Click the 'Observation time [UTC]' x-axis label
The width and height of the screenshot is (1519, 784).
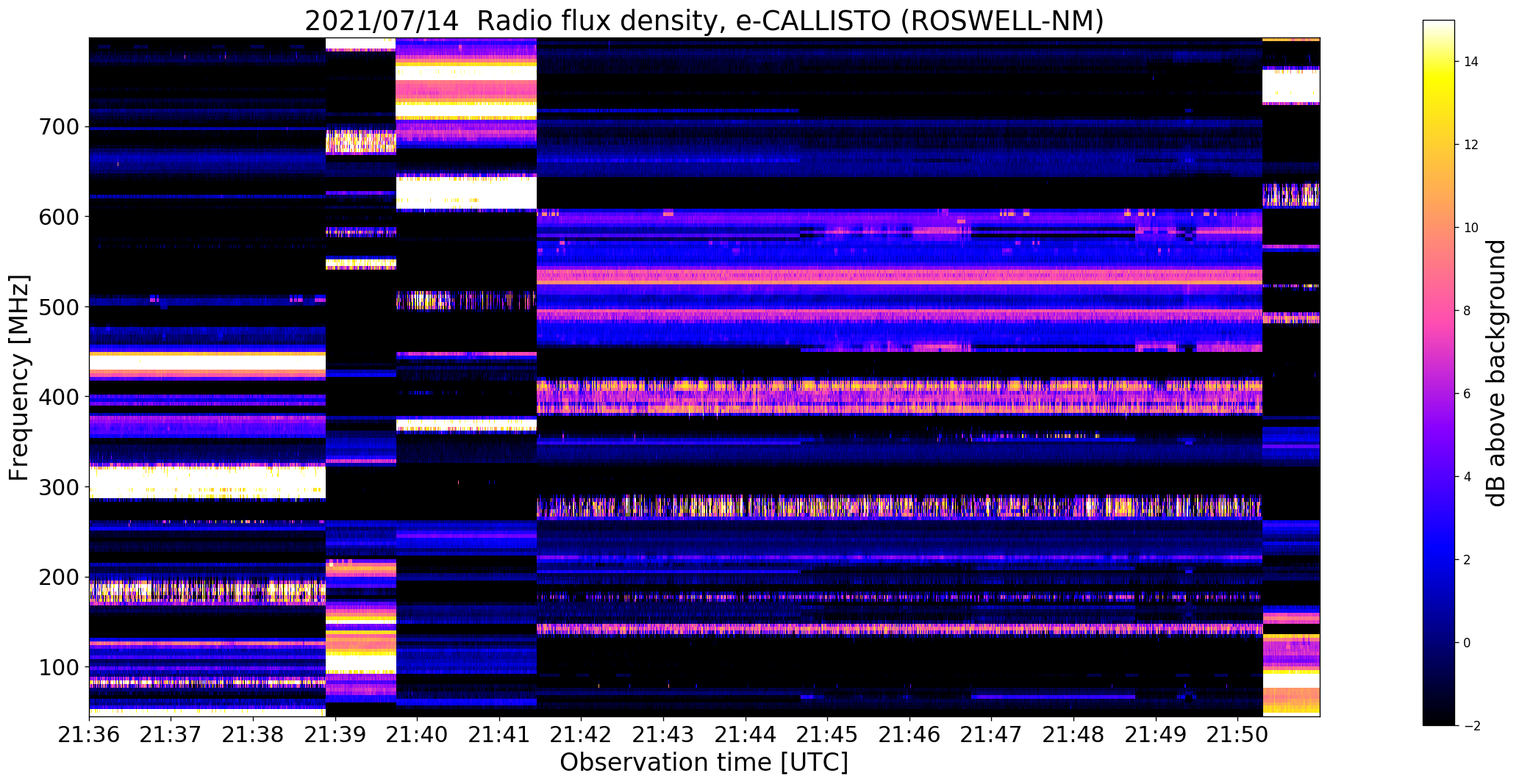coord(704,763)
